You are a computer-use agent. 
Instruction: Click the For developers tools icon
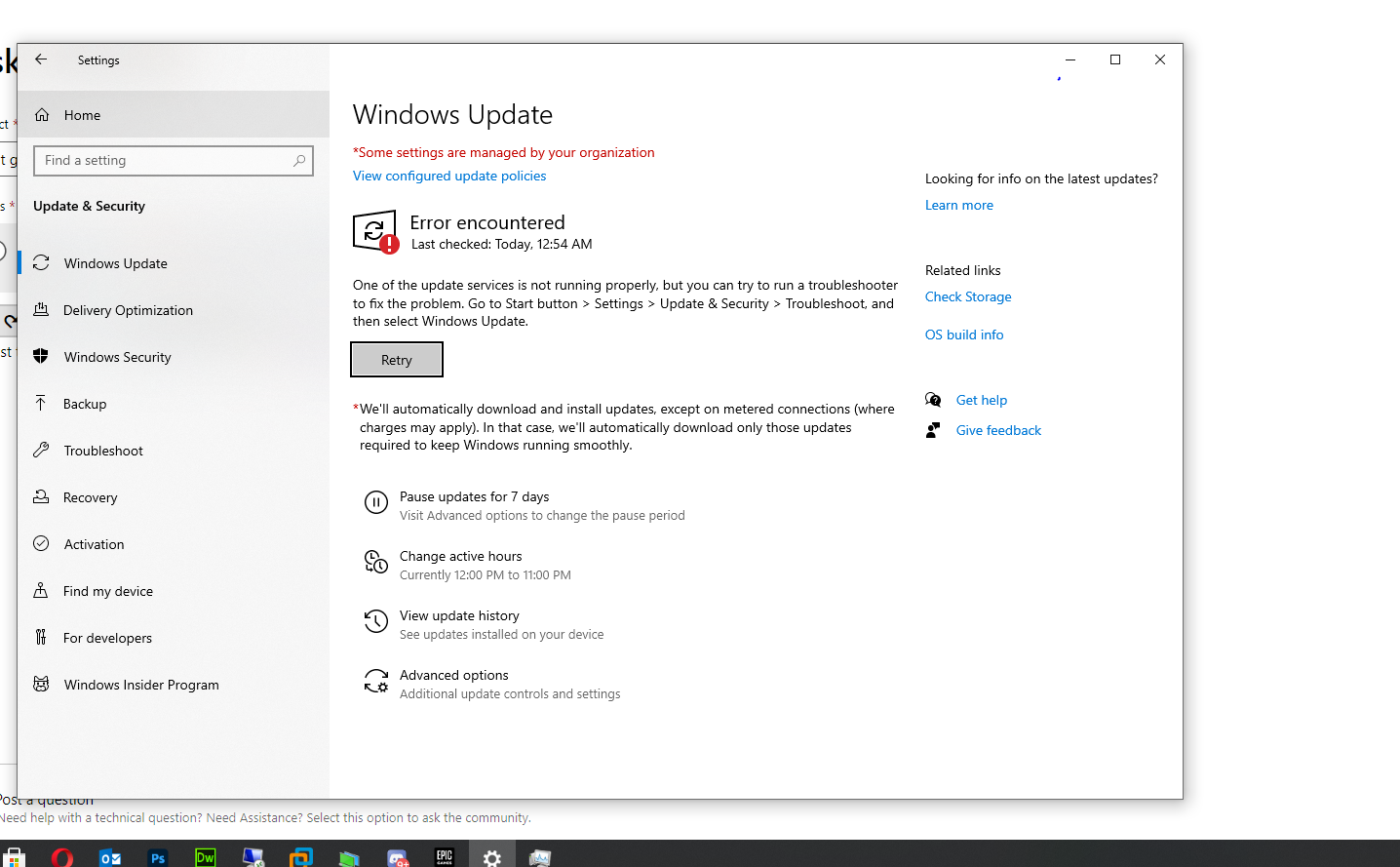(x=41, y=637)
